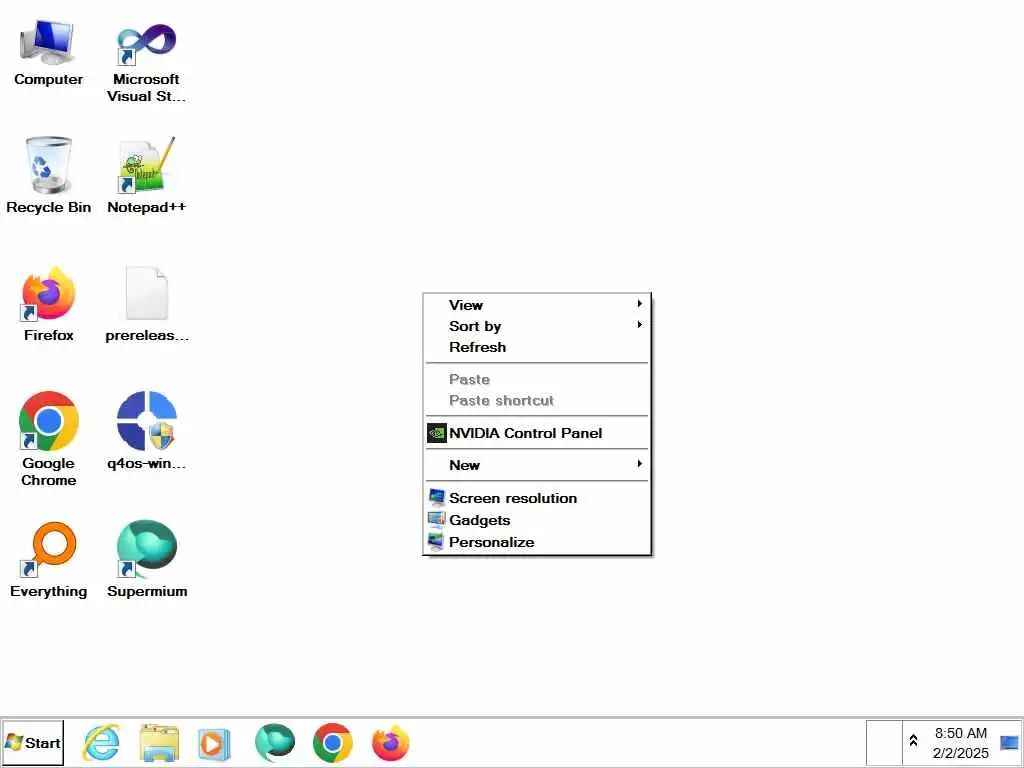Expand the View submenu

click(x=537, y=305)
